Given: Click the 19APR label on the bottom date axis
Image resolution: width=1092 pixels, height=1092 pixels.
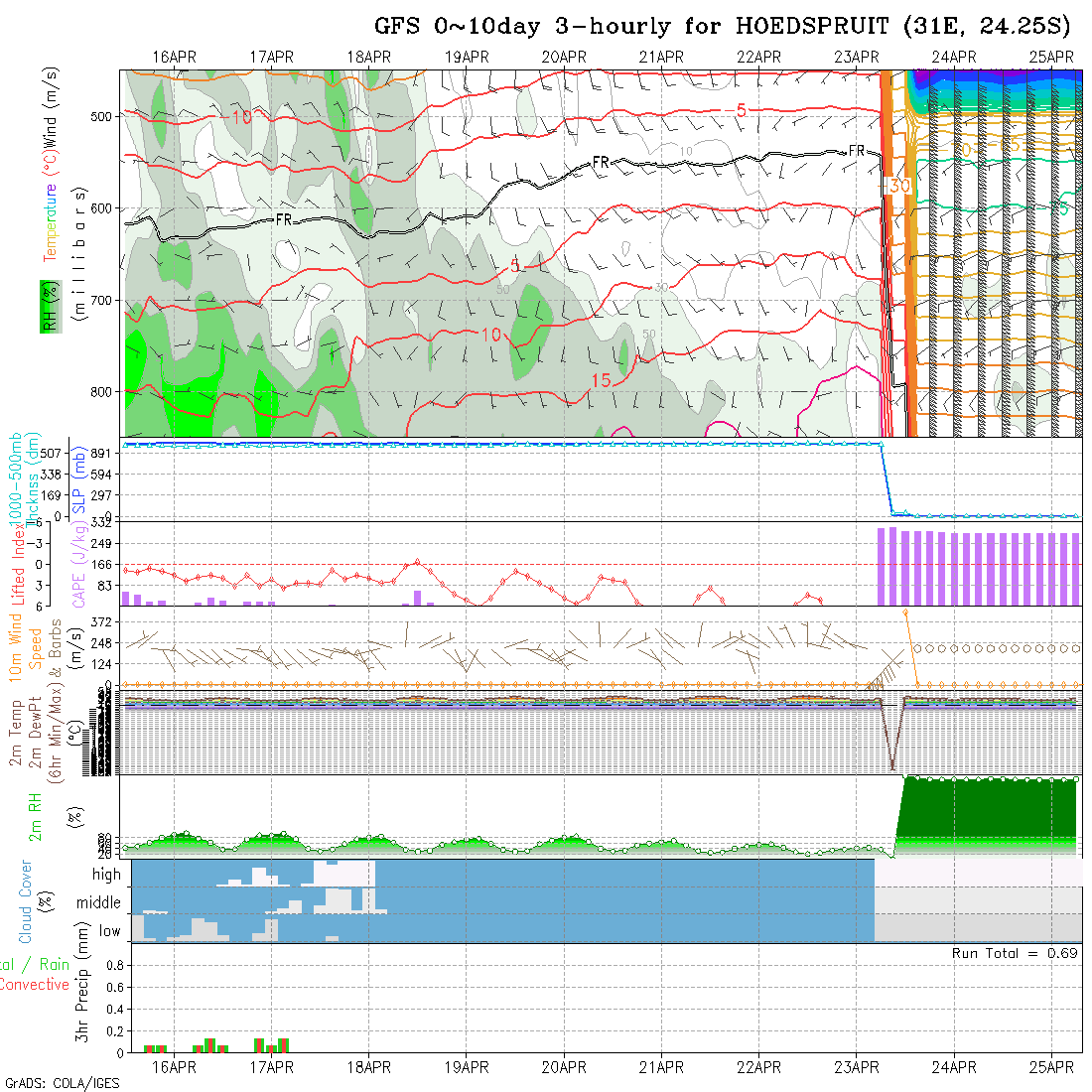Looking at the screenshot, I should [x=467, y=1067].
